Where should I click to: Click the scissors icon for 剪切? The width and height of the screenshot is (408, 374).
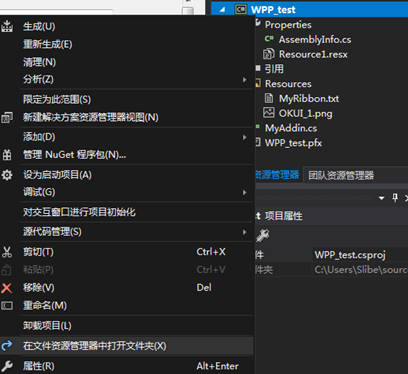pos(7,252)
